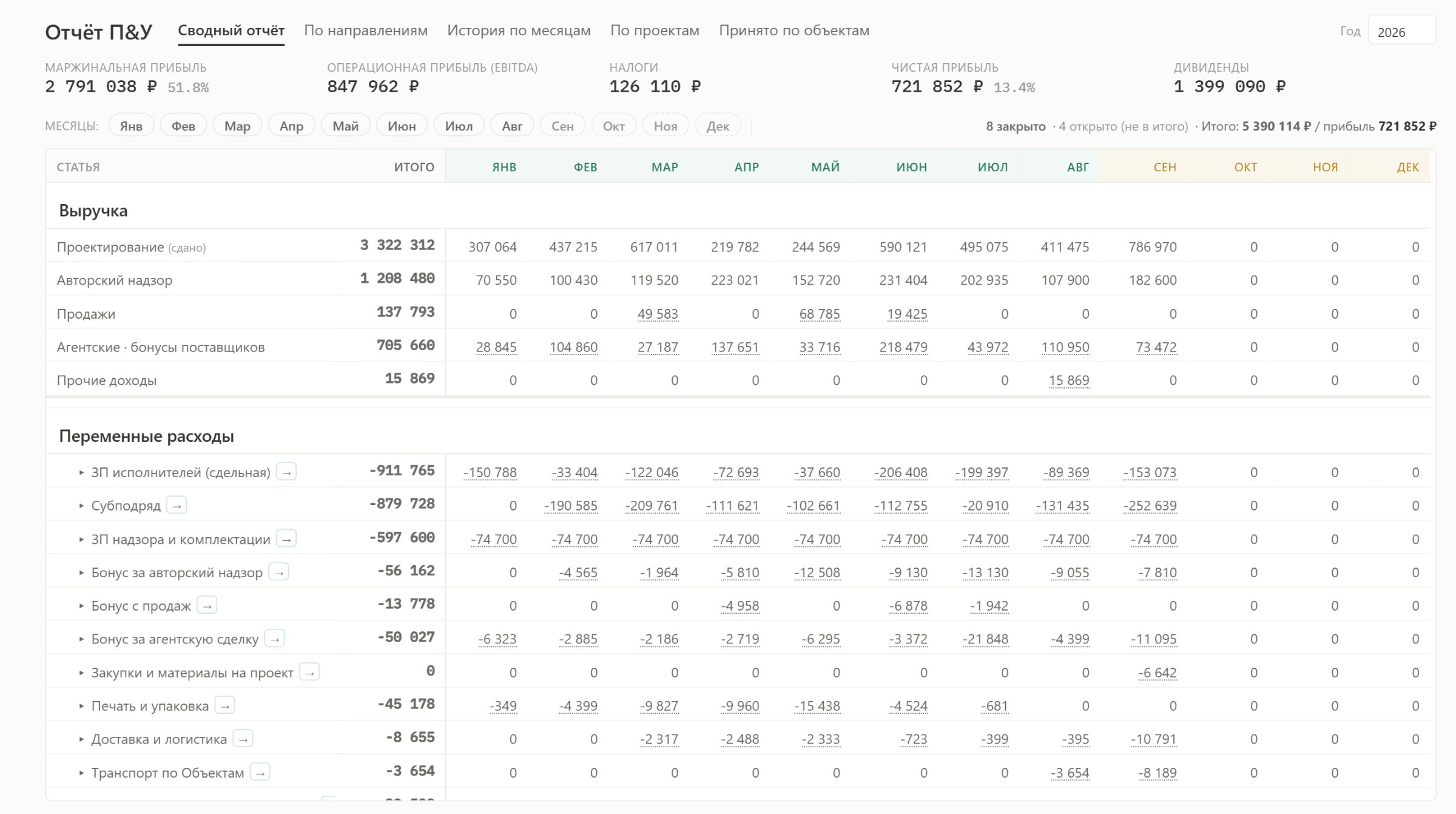Expand the Печать и упаковка row
Viewport: 1456px width, 814px height.
[81, 706]
